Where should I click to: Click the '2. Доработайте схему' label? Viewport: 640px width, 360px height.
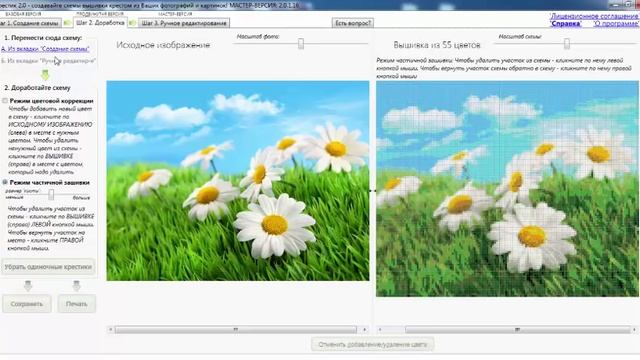point(37,88)
